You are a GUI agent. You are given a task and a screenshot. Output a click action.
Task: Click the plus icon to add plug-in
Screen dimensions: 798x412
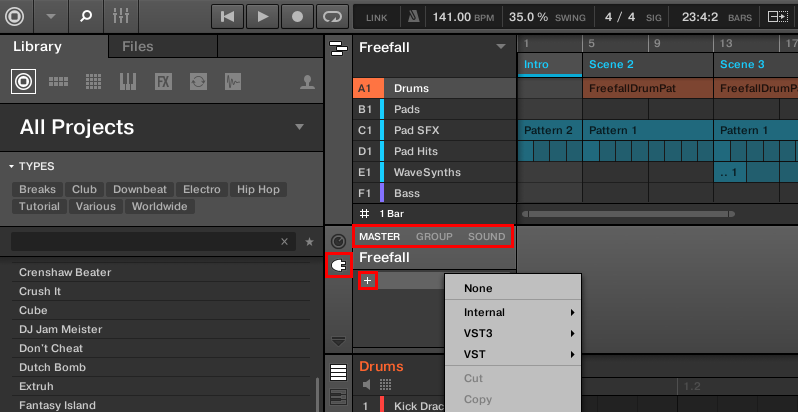(x=367, y=281)
